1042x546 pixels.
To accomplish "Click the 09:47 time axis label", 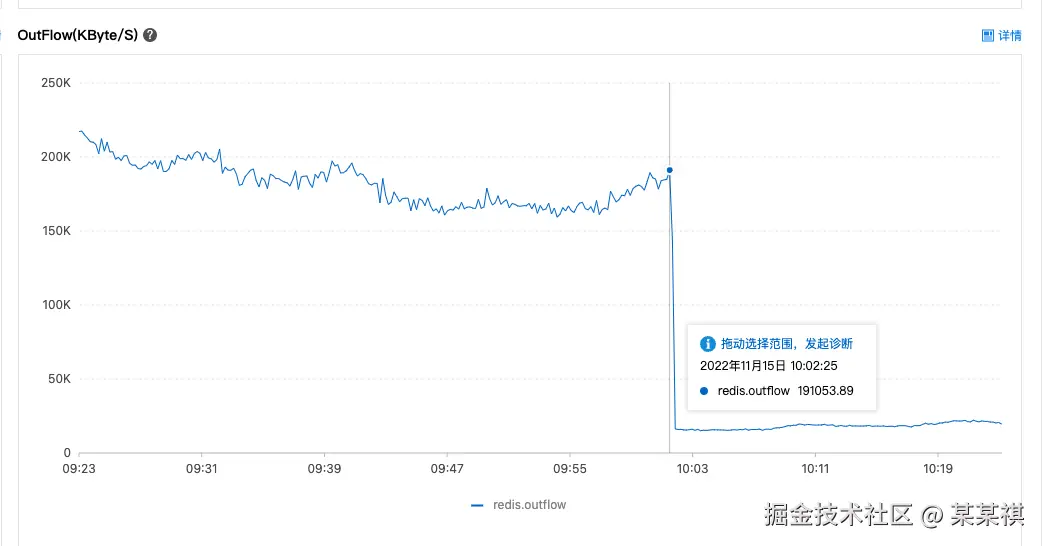I will click(447, 468).
